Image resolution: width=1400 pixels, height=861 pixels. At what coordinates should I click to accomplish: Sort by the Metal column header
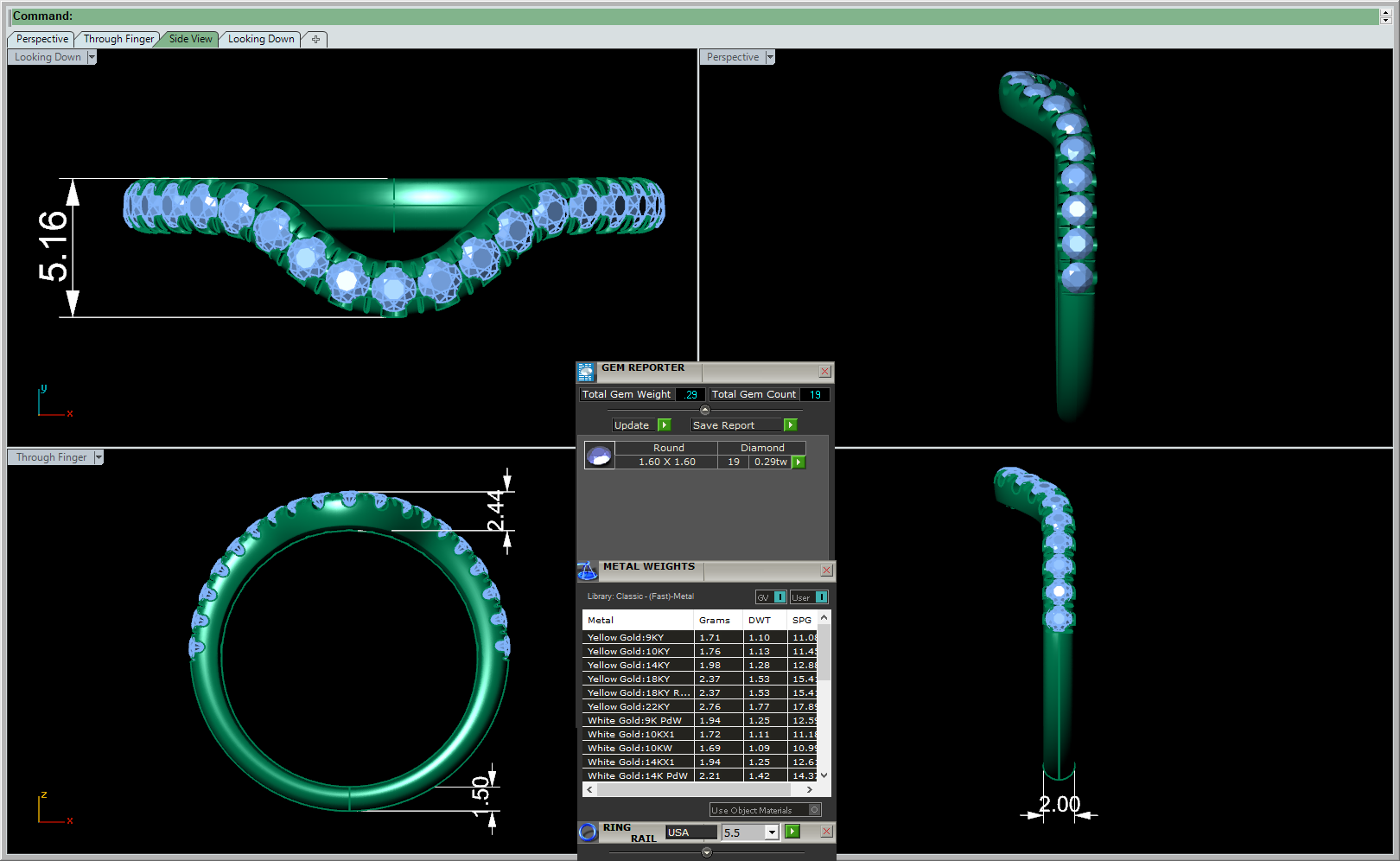pos(638,620)
